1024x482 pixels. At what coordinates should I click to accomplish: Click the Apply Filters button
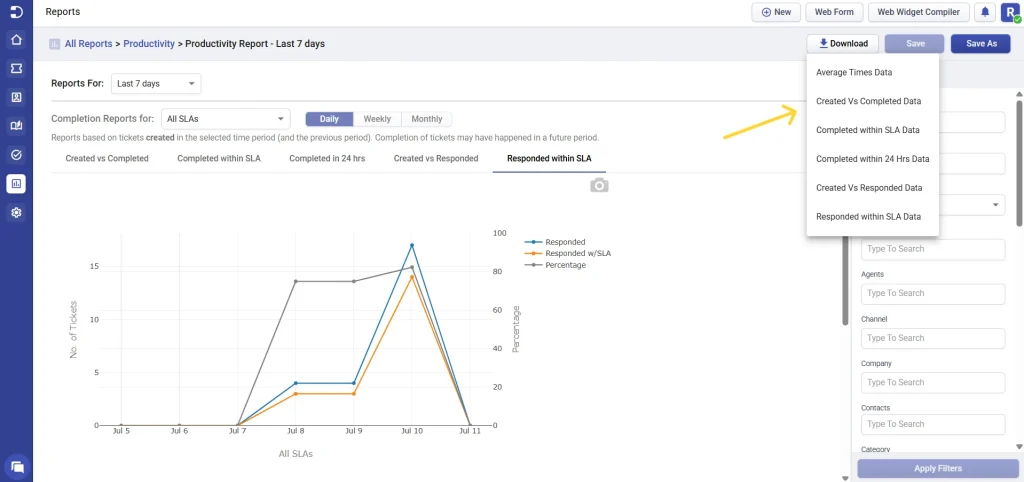coord(938,468)
